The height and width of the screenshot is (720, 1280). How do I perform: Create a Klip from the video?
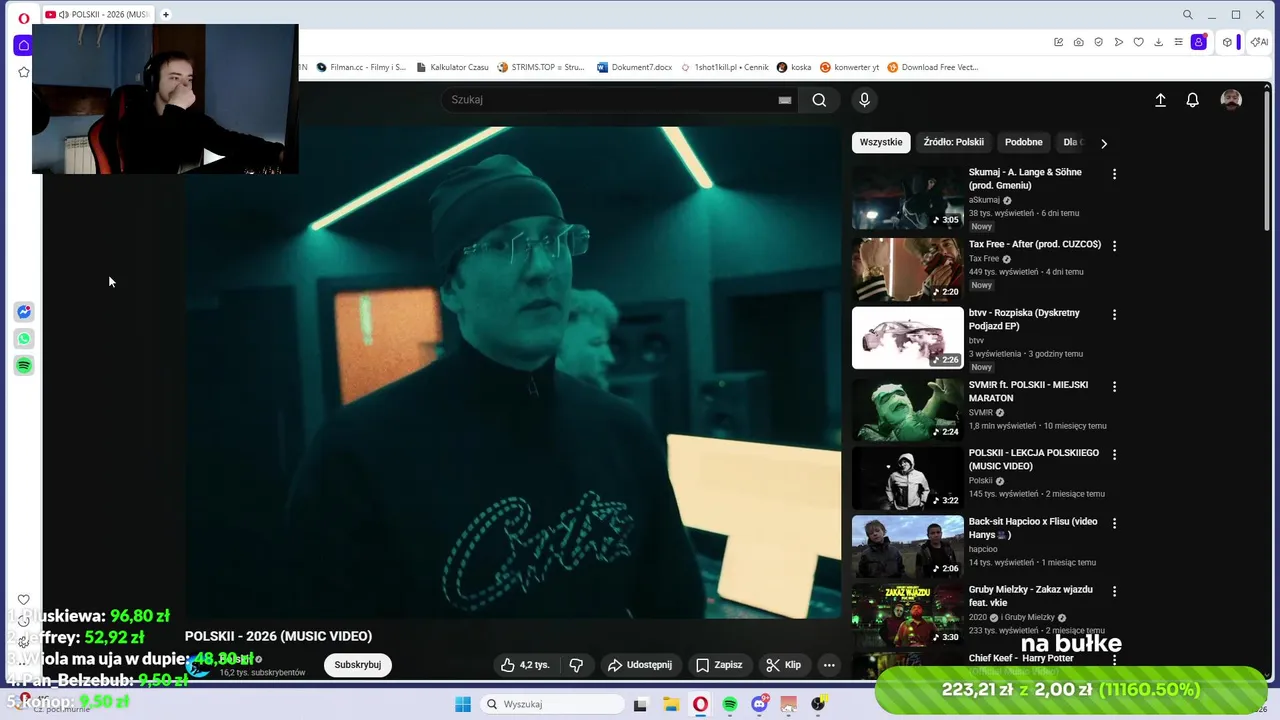pos(783,665)
